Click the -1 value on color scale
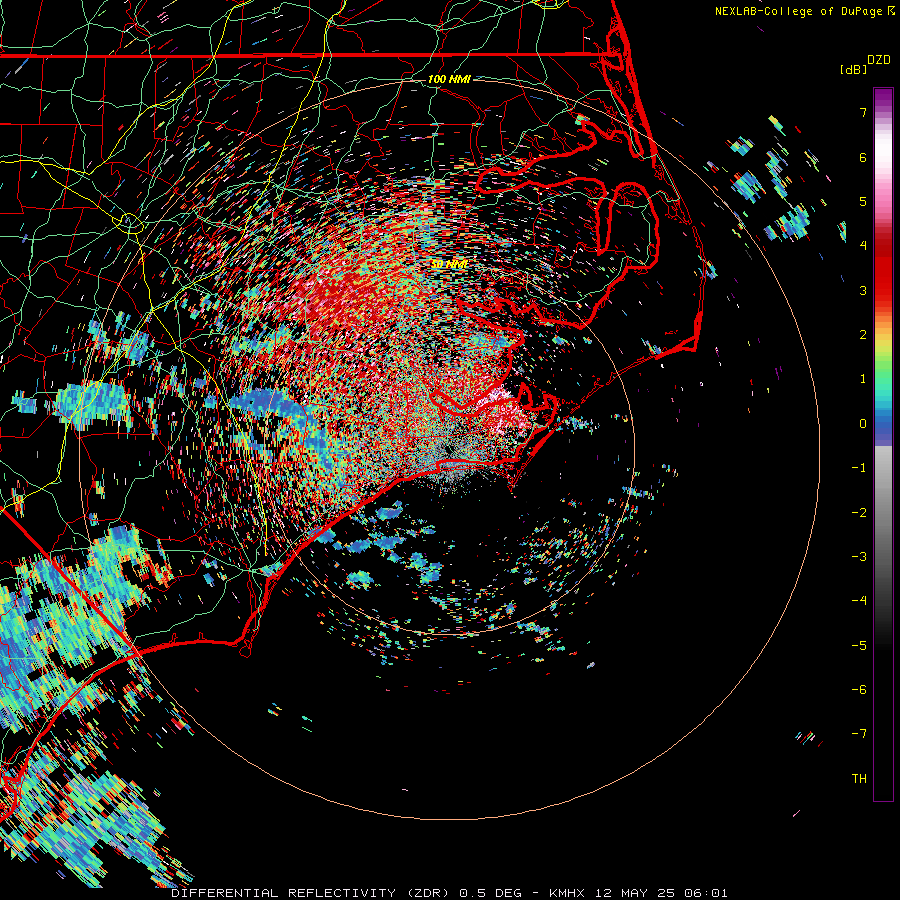This screenshot has width=900, height=900. [x=859, y=468]
